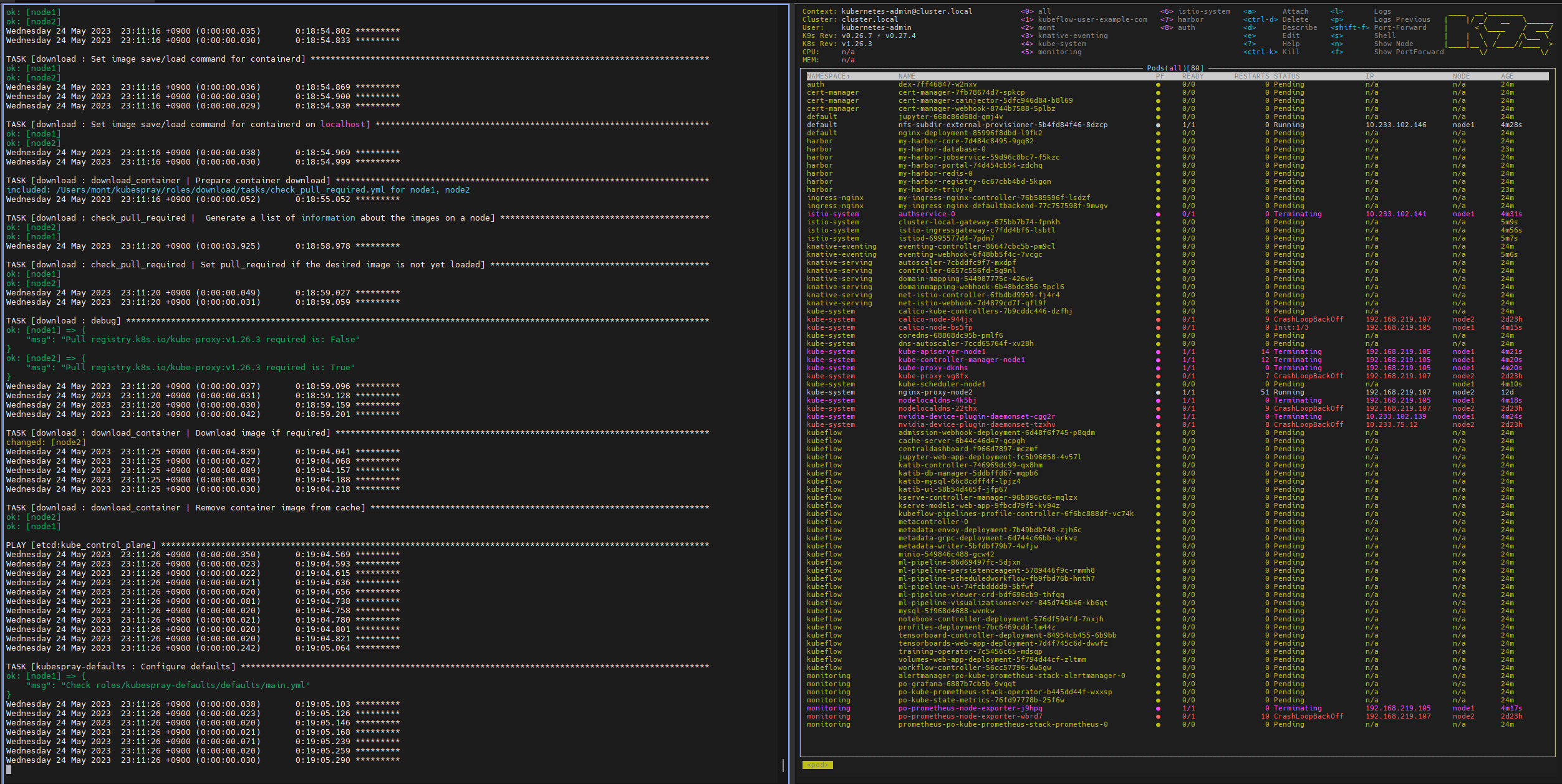Viewport: 1562px width, 784px height.
Task: Click the PF dot for nfs-subdir-external-provisioner pod
Action: click(1159, 125)
